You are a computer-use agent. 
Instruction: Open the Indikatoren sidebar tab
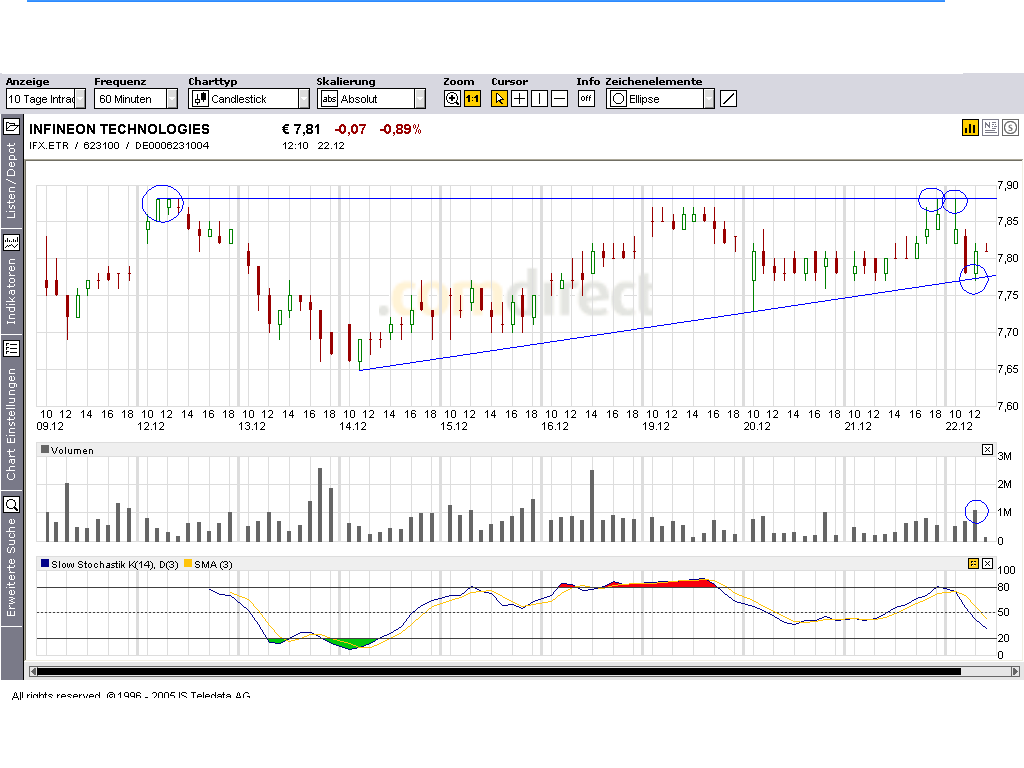point(11,291)
